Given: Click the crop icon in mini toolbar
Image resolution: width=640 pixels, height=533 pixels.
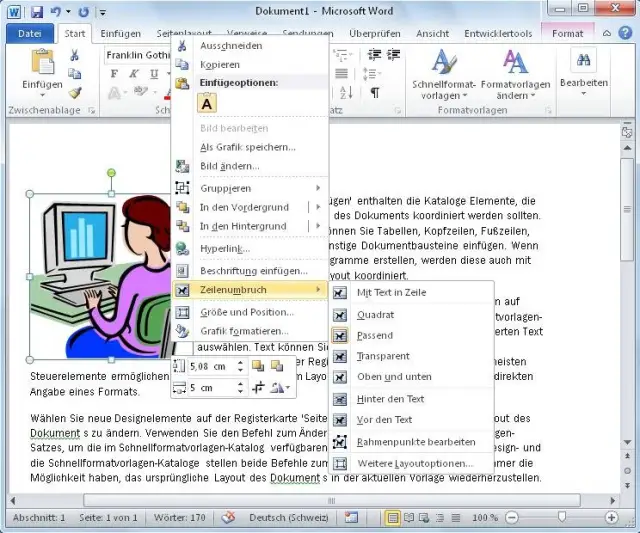Looking at the screenshot, I should [258, 388].
